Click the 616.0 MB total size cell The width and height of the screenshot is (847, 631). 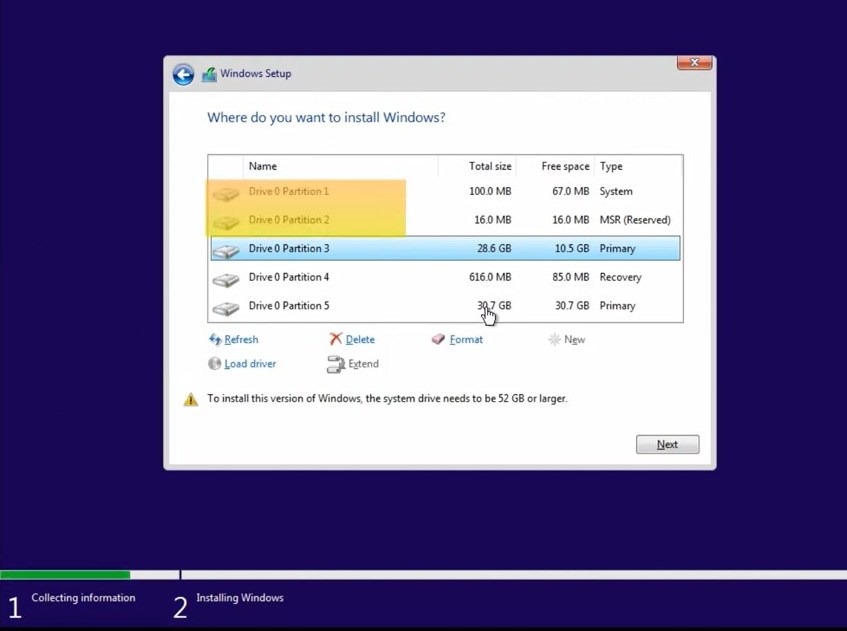490,277
